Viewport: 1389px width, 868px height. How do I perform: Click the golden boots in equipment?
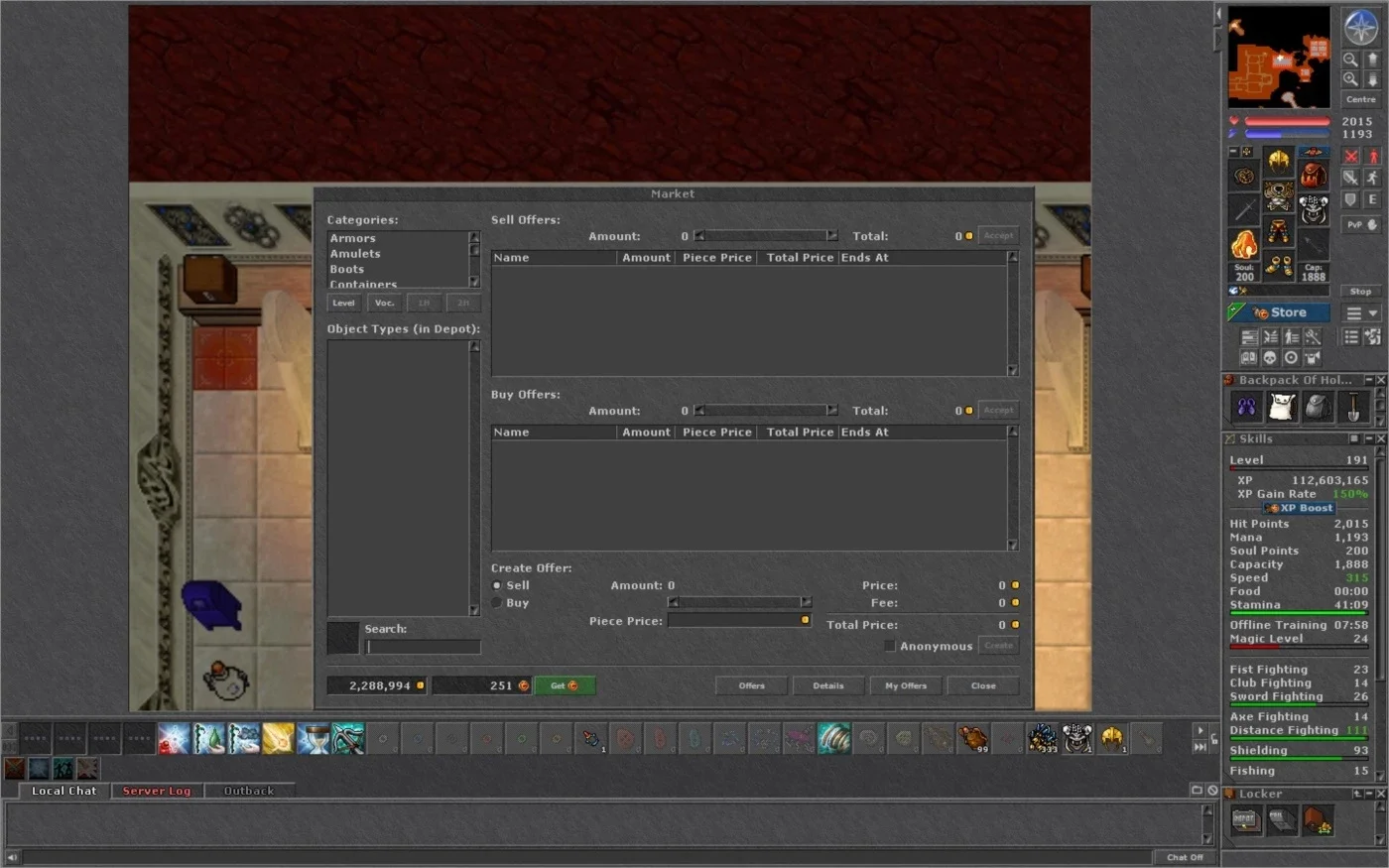[1279, 266]
